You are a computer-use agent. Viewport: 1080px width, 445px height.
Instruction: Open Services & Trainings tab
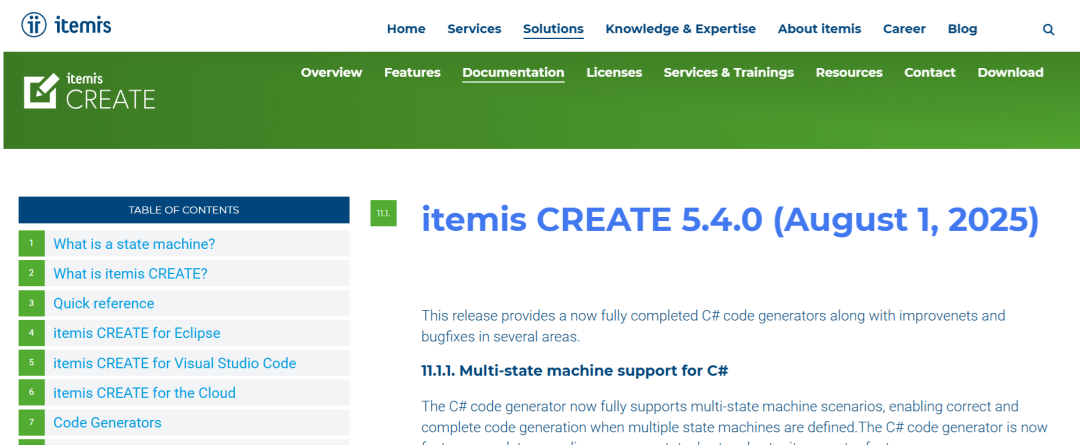click(729, 72)
